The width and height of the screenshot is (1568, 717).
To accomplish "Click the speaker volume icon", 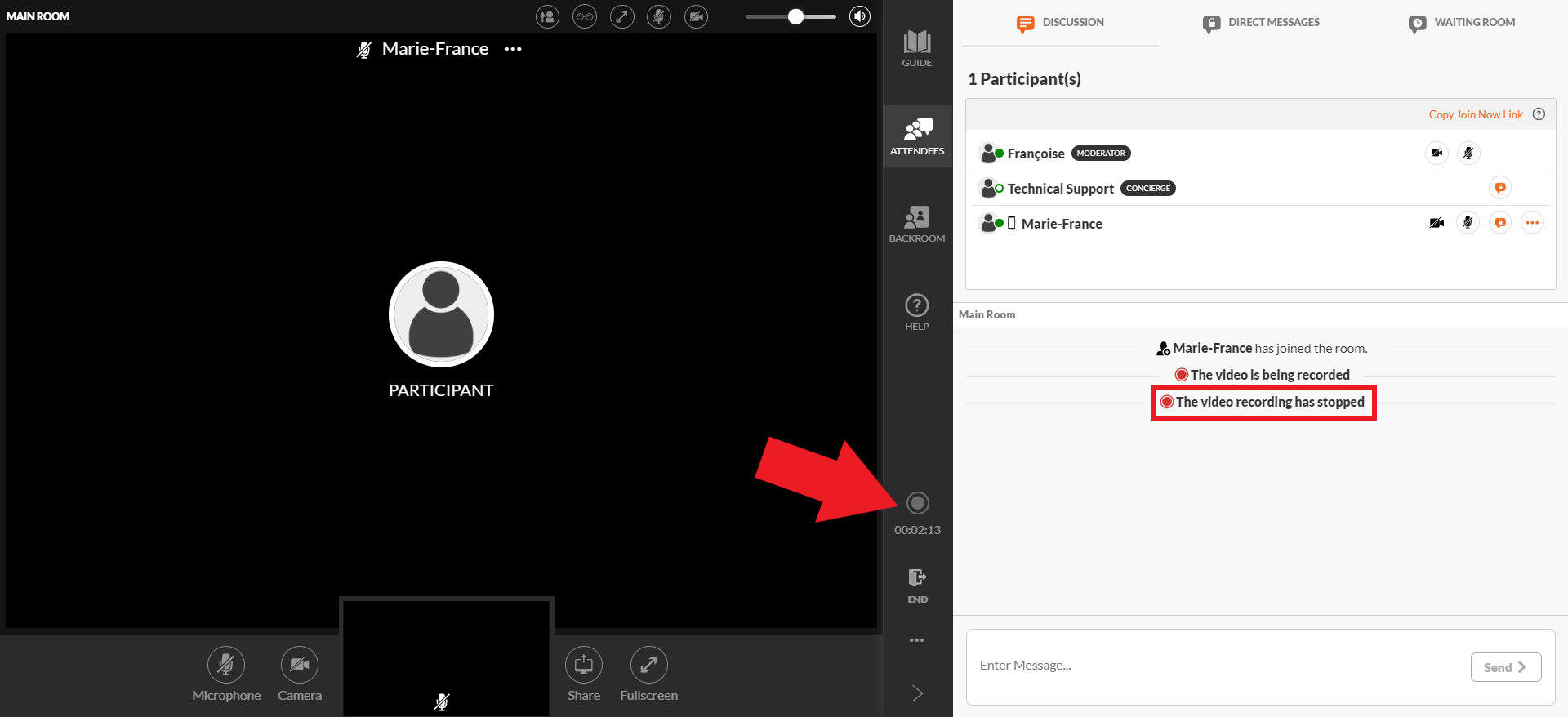I will (860, 16).
